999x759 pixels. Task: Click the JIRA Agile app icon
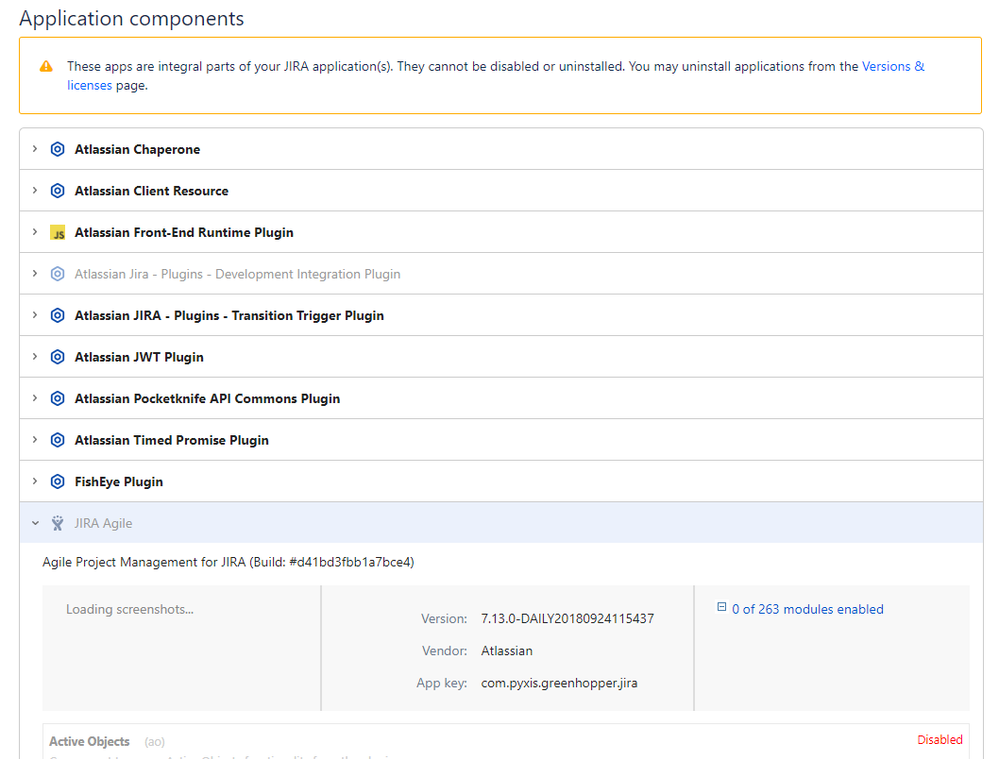click(57, 523)
